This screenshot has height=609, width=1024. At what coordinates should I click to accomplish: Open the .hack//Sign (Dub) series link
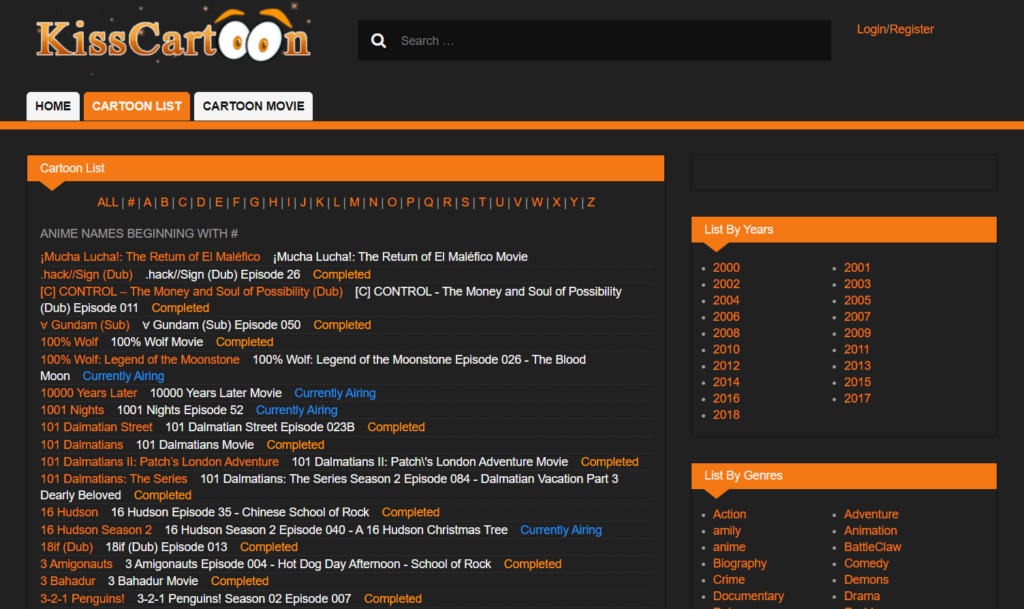[x=86, y=275]
